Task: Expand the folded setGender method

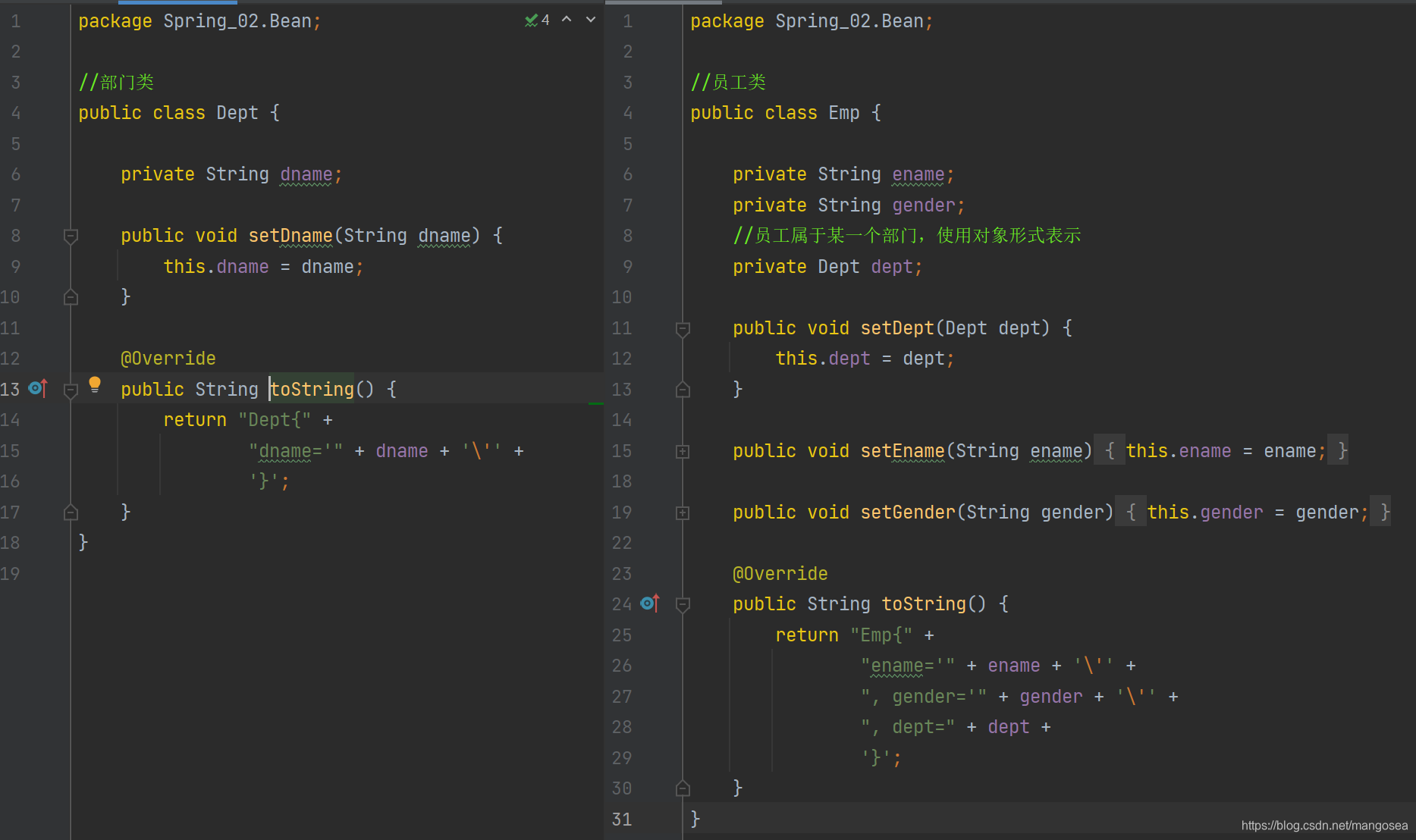Action: point(683,512)
